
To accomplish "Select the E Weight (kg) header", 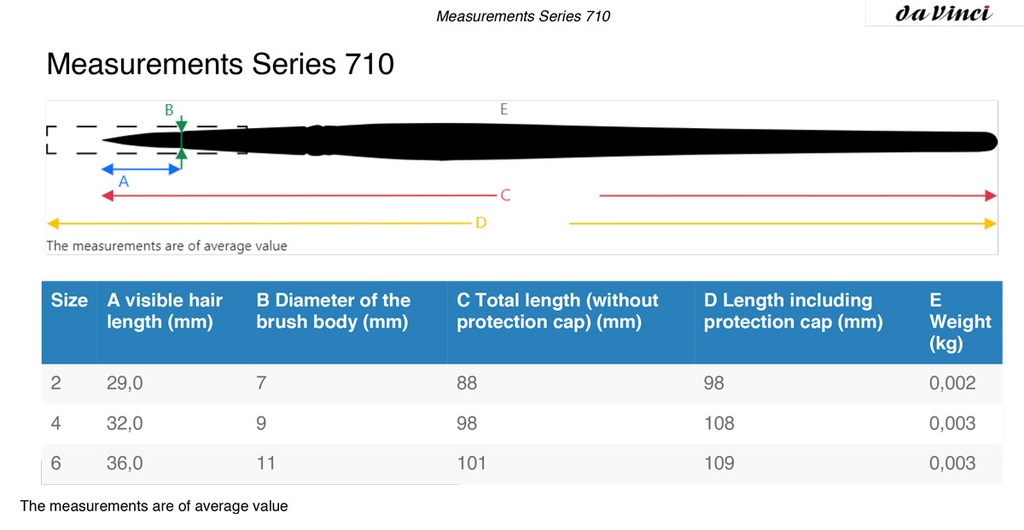I will (x=960, y=322).
